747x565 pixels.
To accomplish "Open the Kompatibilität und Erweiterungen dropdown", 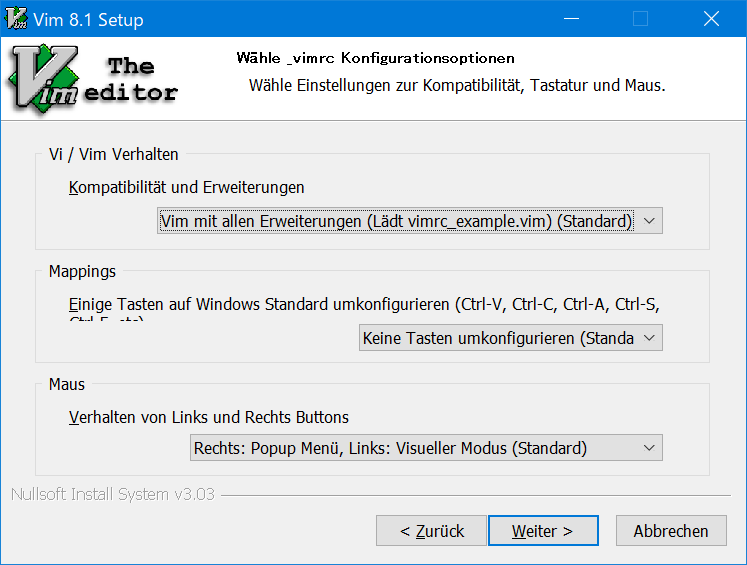I will click(410, 221).
